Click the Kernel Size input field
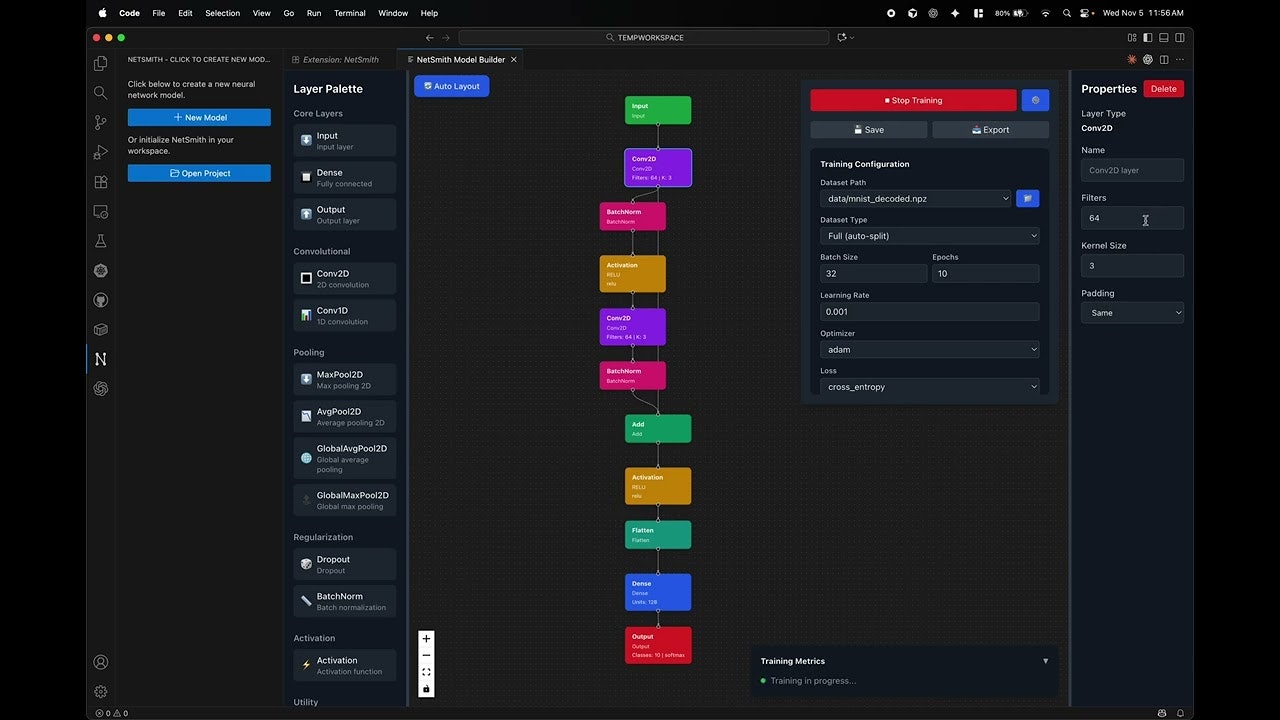This screenshot has width=1280, height=720. (1132, 266)
